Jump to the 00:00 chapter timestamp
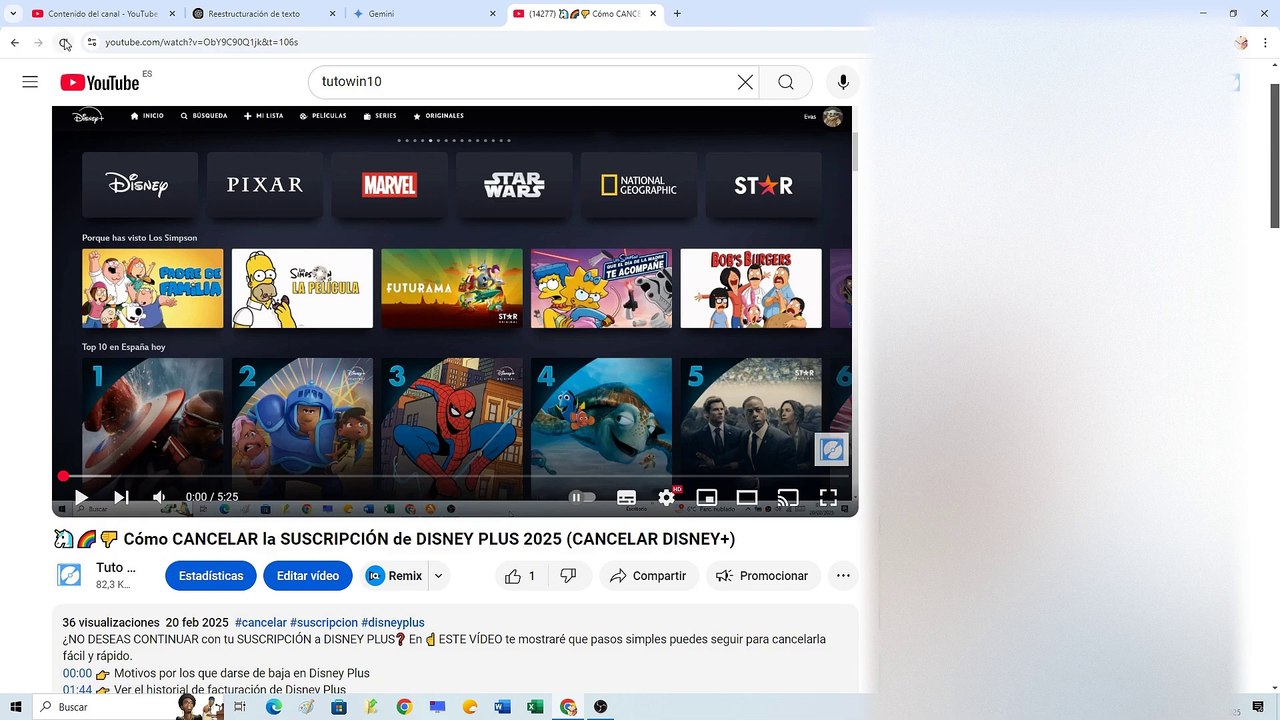 77,673
